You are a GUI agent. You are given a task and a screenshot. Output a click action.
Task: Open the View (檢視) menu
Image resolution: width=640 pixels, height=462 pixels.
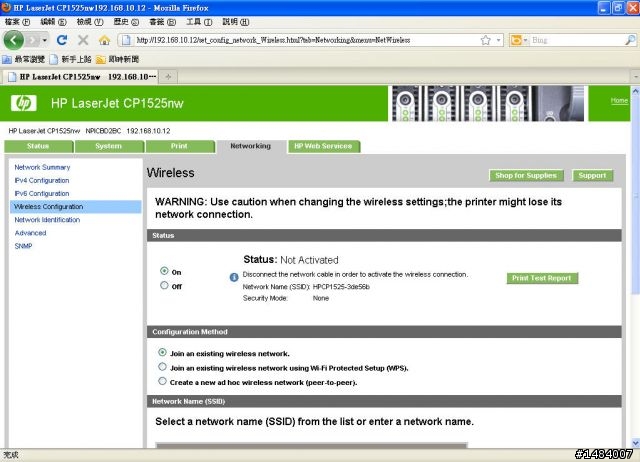(x=90, y=22)
